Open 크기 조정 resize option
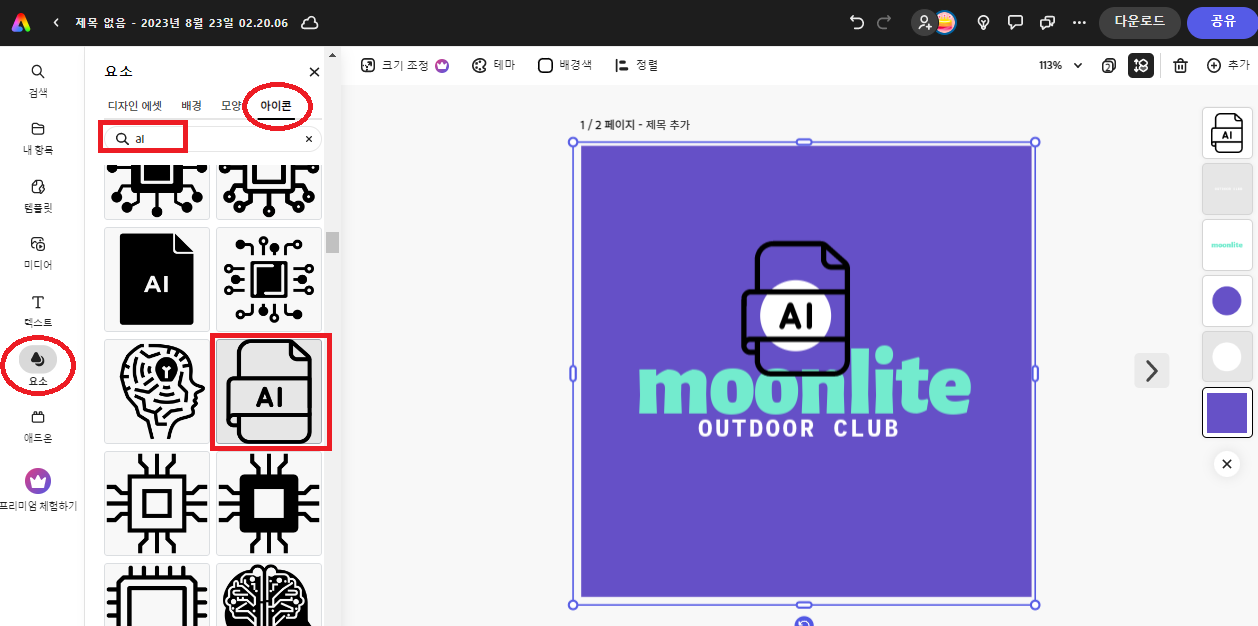1258x626 pixels. pyautogui.click(x=404, y=65)
